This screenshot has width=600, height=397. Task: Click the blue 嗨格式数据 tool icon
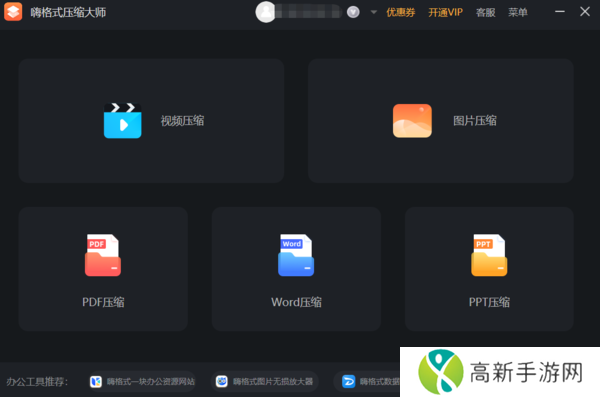point(348,381)
